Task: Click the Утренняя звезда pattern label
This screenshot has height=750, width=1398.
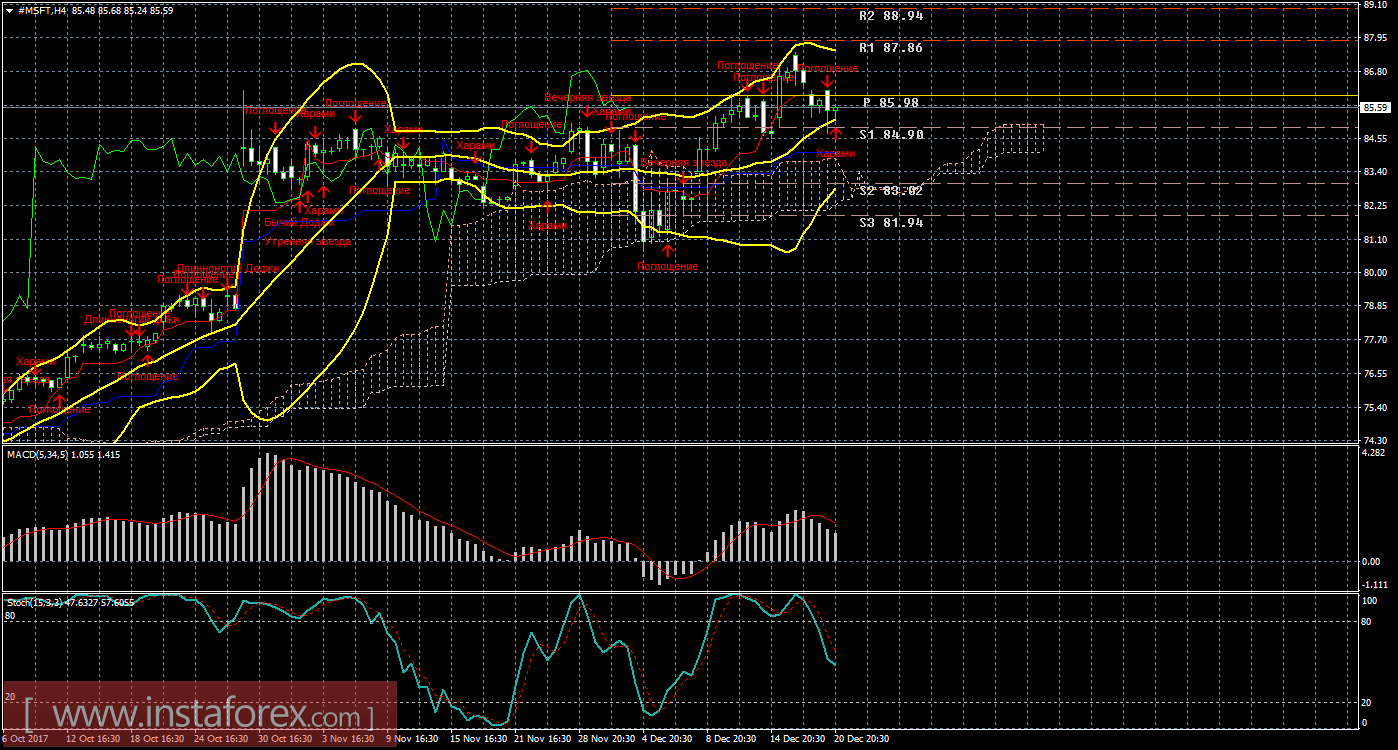Action: coord(307,242)
